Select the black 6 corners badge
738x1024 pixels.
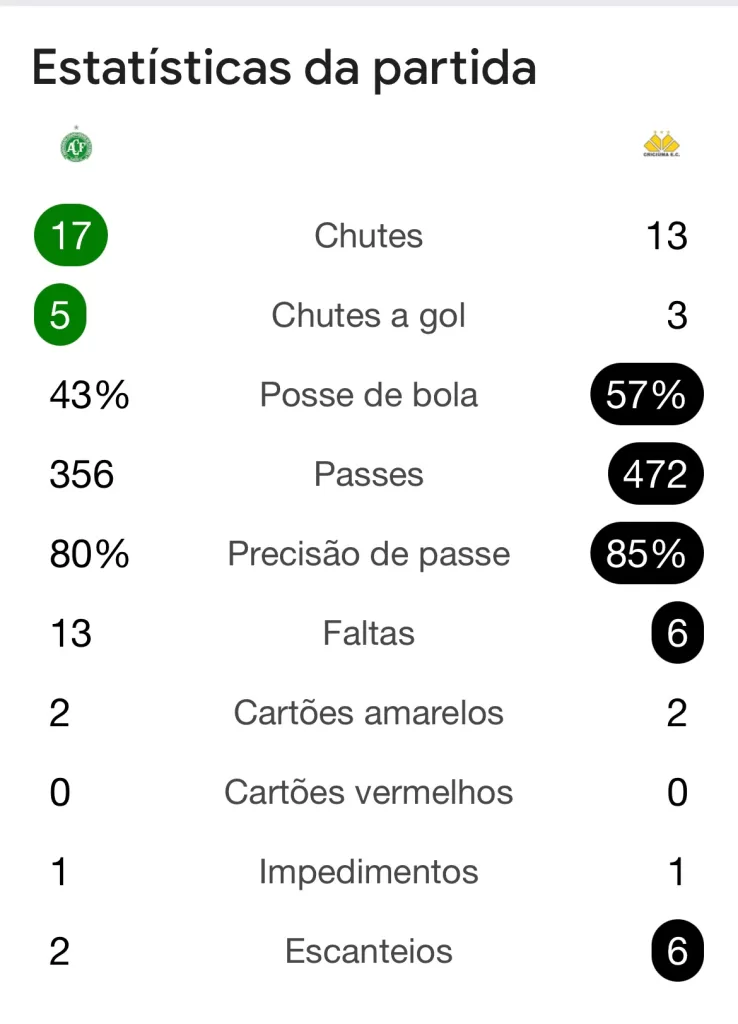coord(677,951)
